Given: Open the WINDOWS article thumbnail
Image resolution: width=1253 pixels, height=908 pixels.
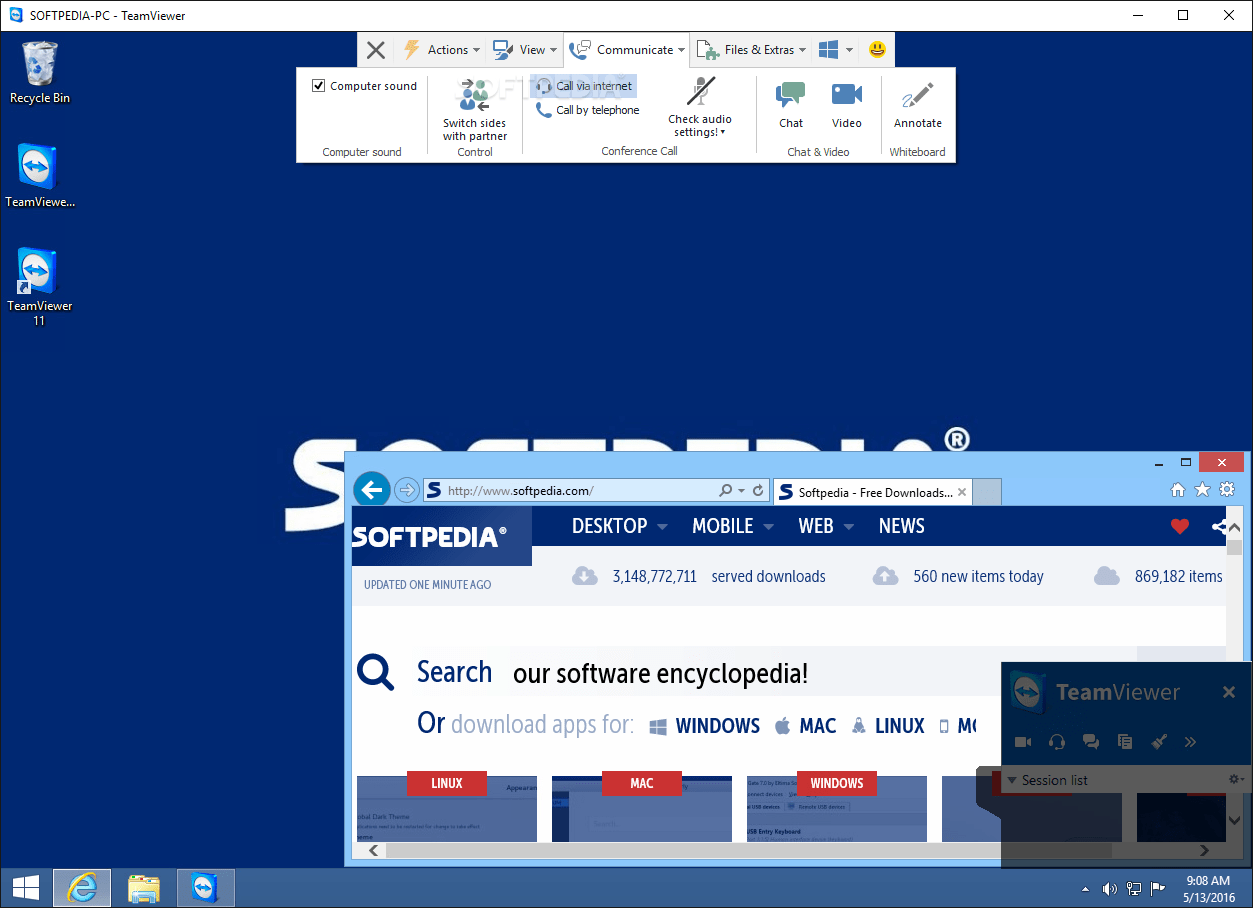Looking at the screenshot, I should coord(837,808).
